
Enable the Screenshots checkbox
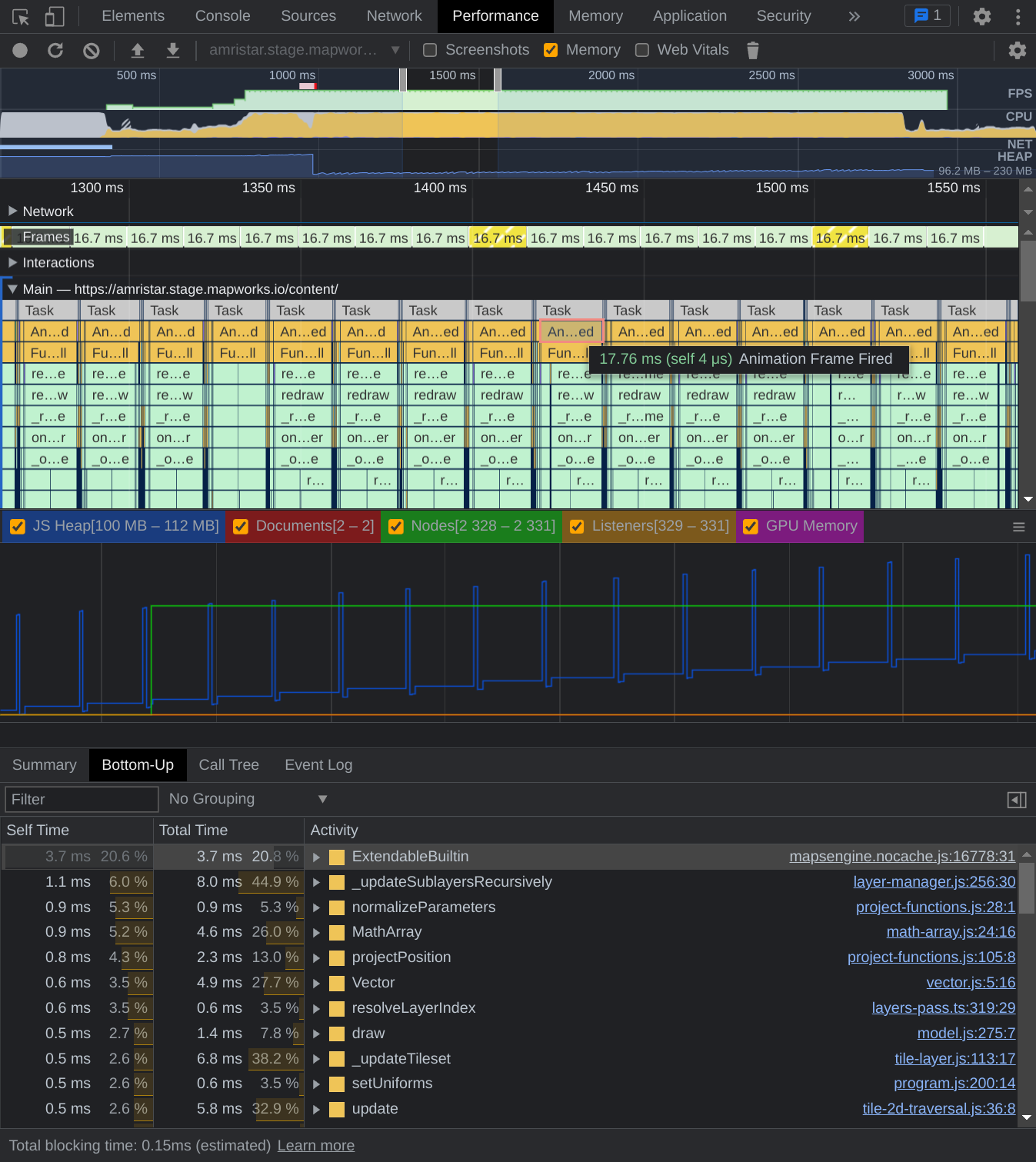pos(430,50)
